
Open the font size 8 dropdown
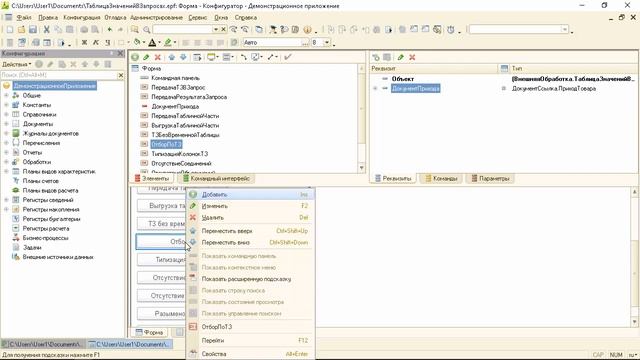pyautogui.click(x=327, y=42)
